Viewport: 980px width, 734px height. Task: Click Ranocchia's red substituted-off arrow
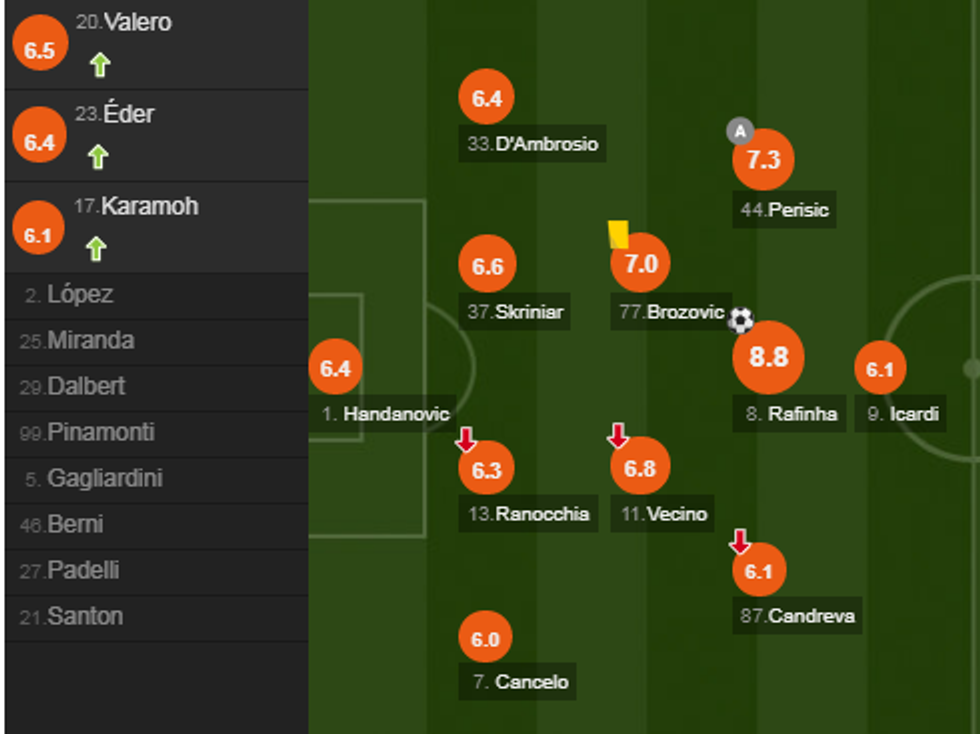pyautogui.click(x=466, y=439)
